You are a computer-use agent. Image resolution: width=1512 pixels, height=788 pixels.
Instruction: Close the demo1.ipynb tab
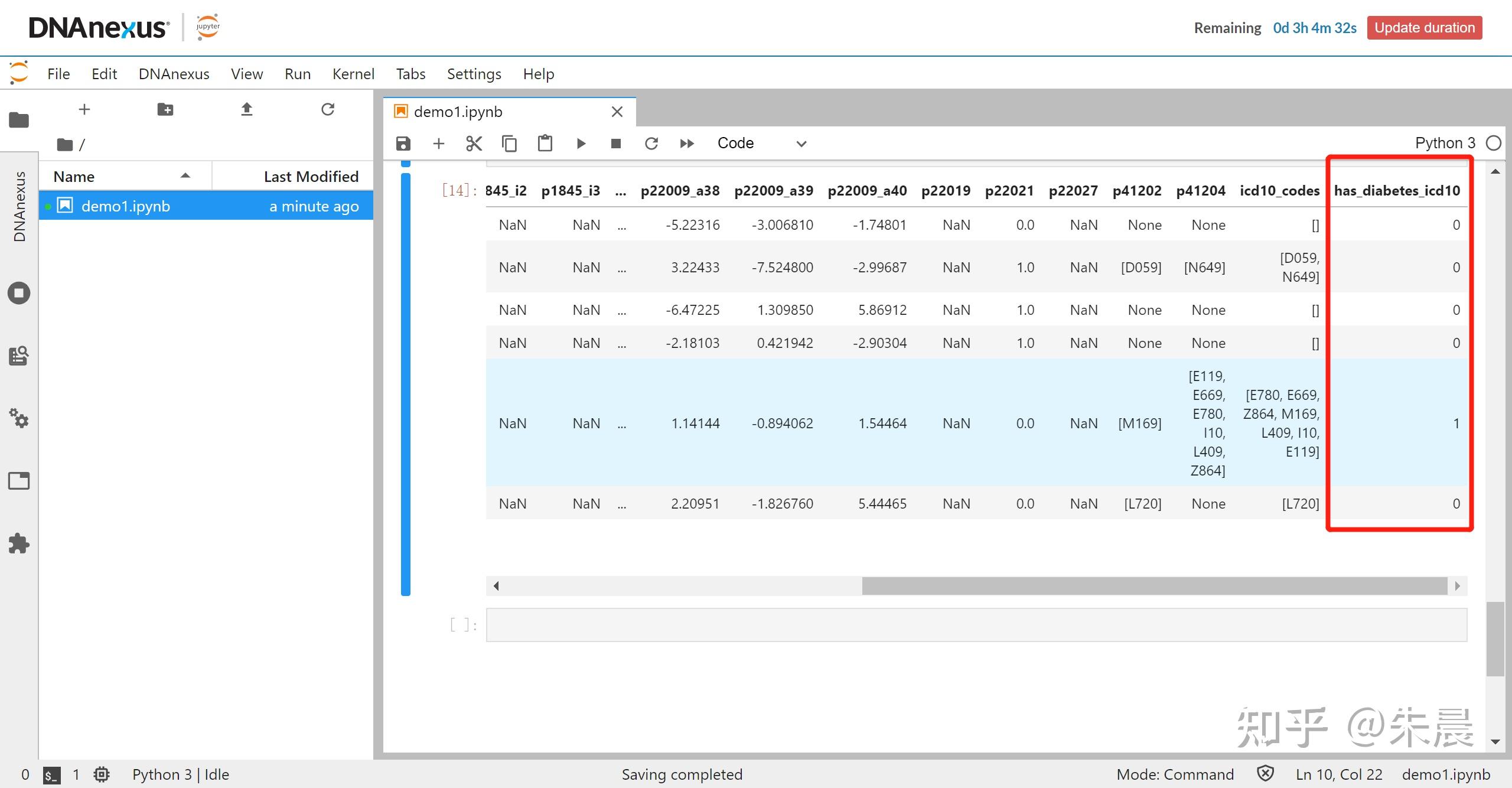point(617,112)
